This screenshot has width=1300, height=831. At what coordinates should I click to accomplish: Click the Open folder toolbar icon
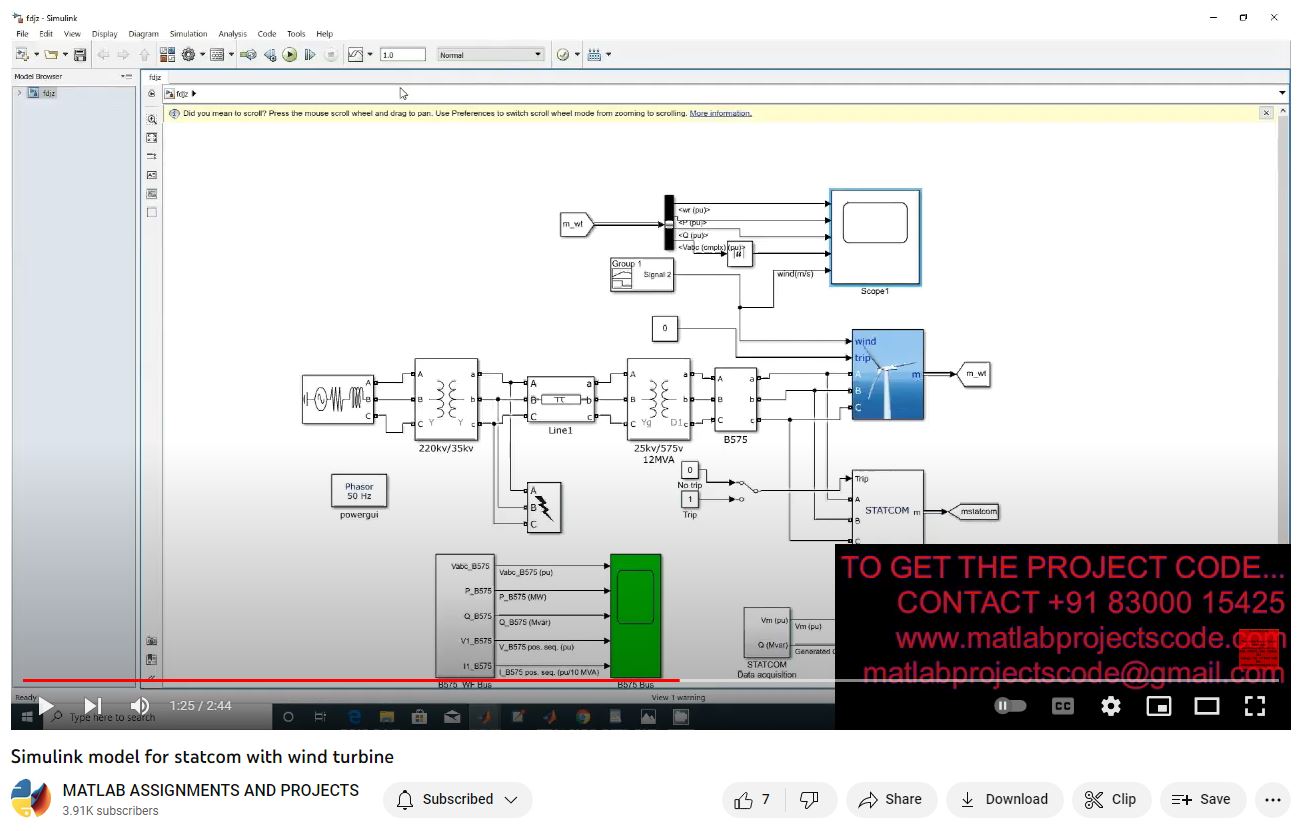[x=50, y=55]
